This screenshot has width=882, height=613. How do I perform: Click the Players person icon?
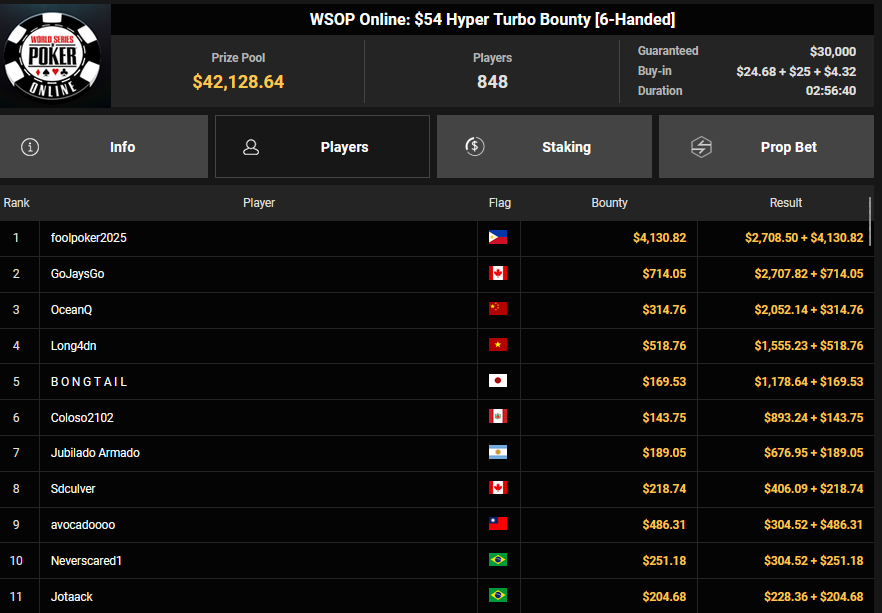(251, 147)
